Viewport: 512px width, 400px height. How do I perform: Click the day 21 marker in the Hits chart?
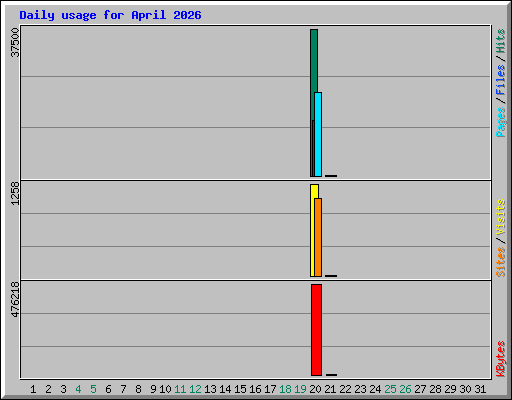point(331,176)
